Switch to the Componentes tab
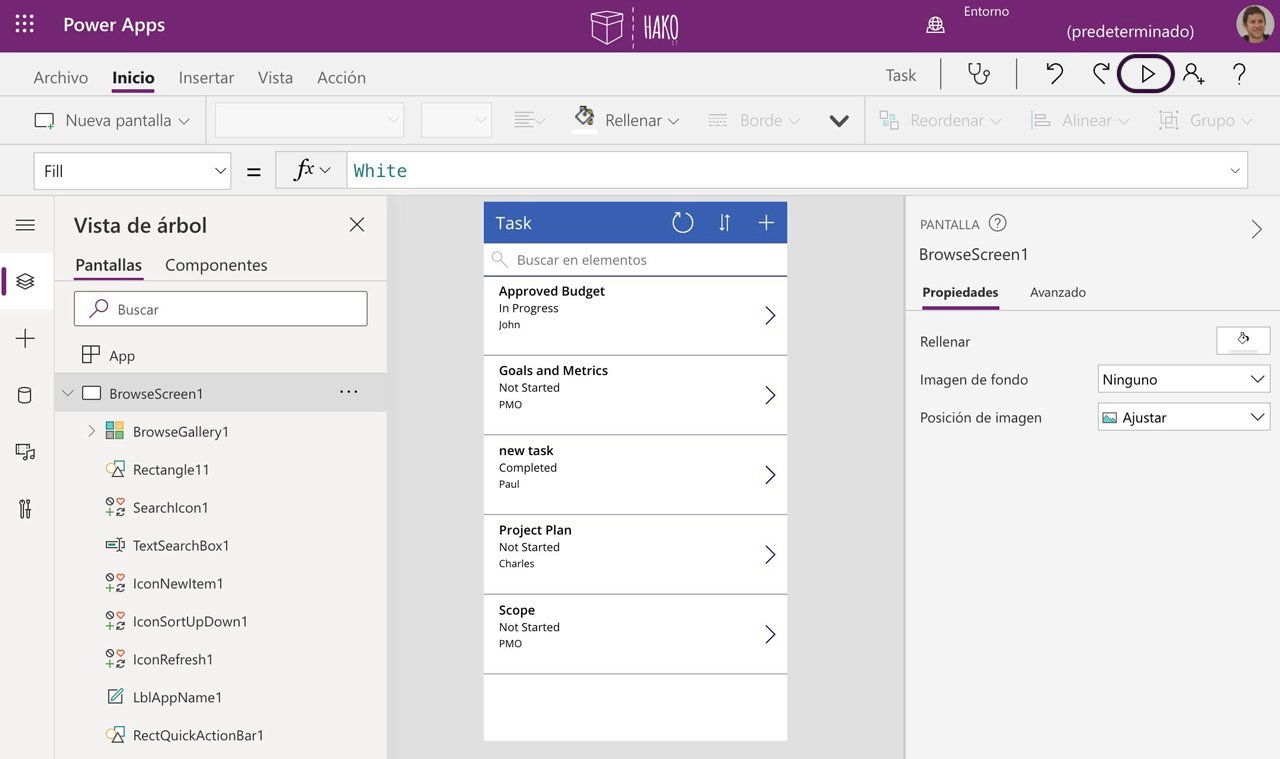This screenshot has height=759, width=1280. pyautogui.click(x=216, y=265)
